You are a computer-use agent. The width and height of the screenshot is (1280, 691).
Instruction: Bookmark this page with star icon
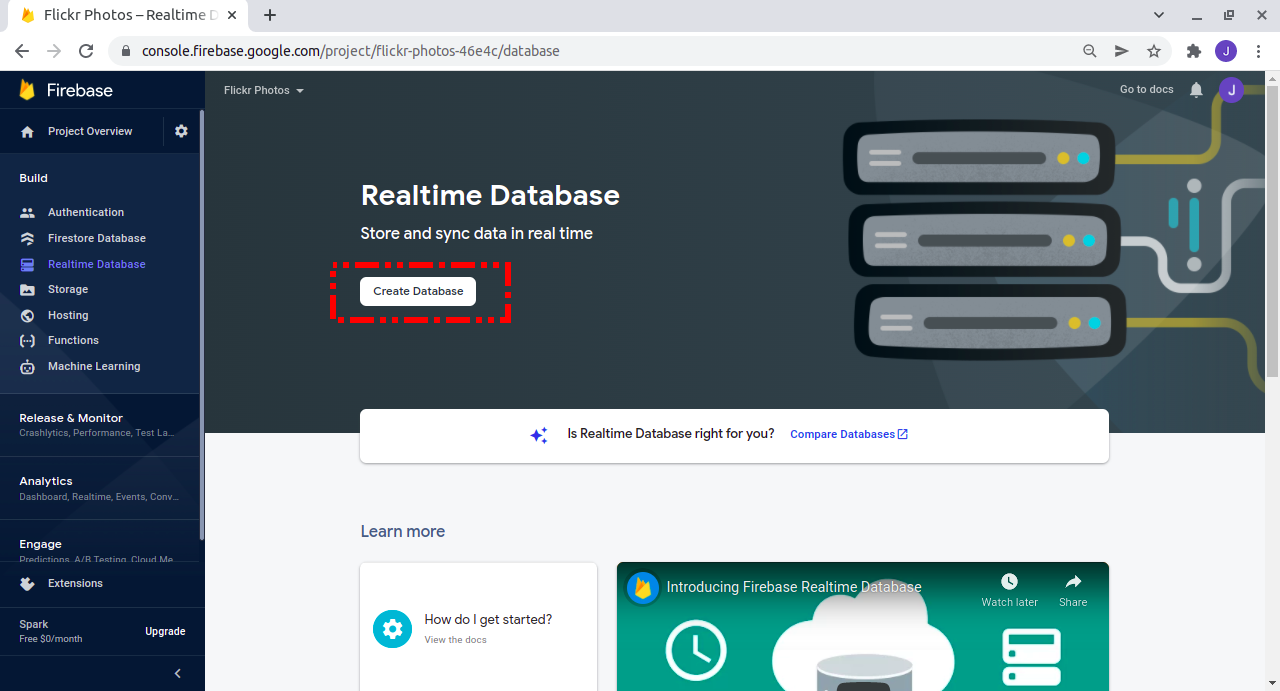(x=1154, y=51)
